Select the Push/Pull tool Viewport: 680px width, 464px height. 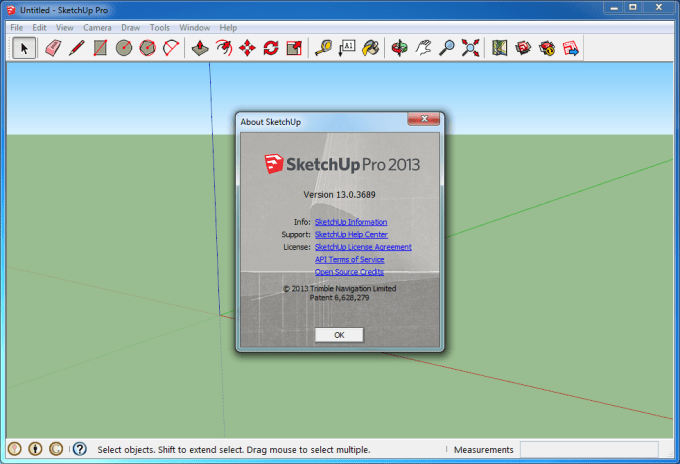(200, 48)
